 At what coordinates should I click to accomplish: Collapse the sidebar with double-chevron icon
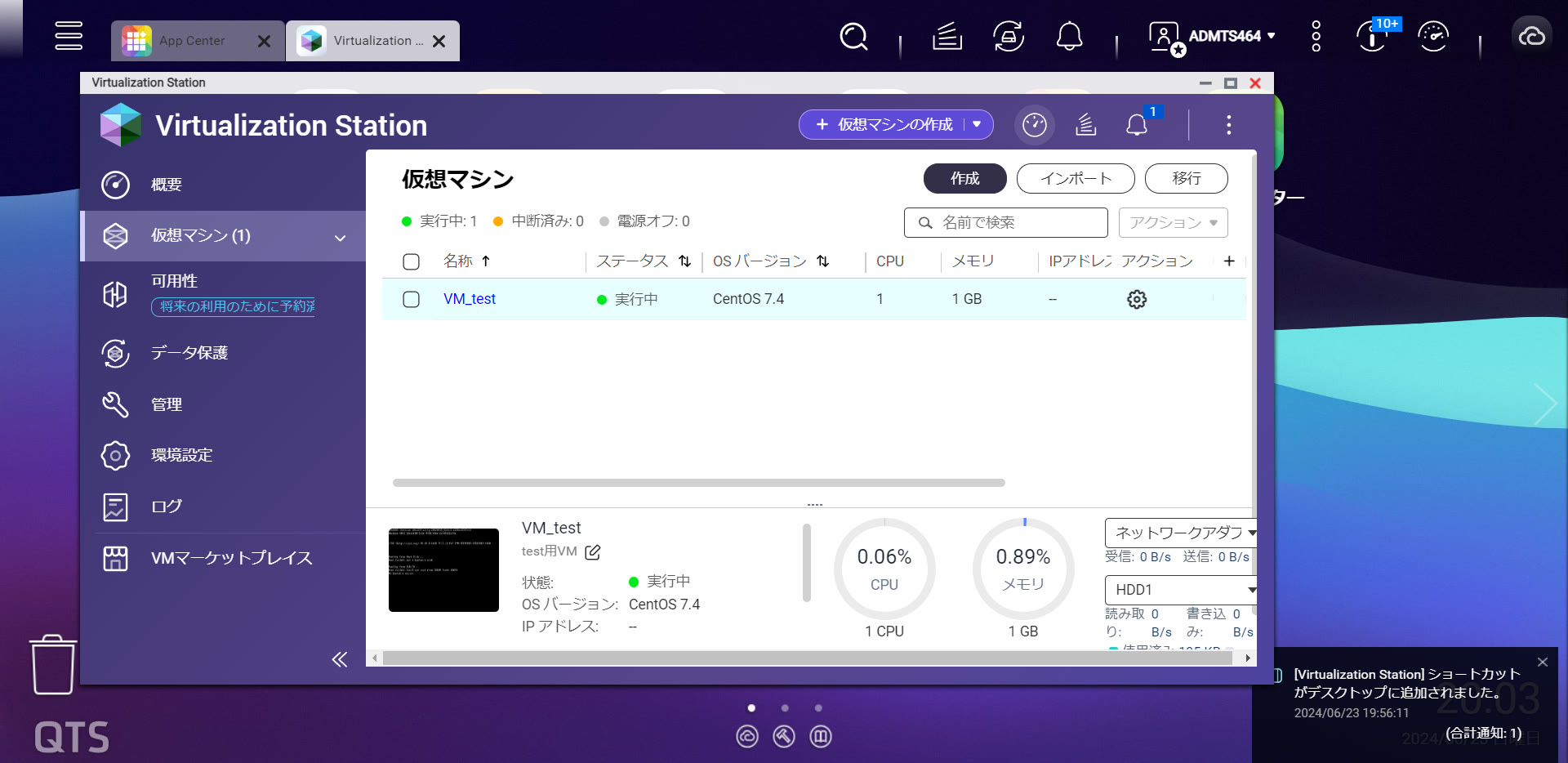click(x=340, y=659)
